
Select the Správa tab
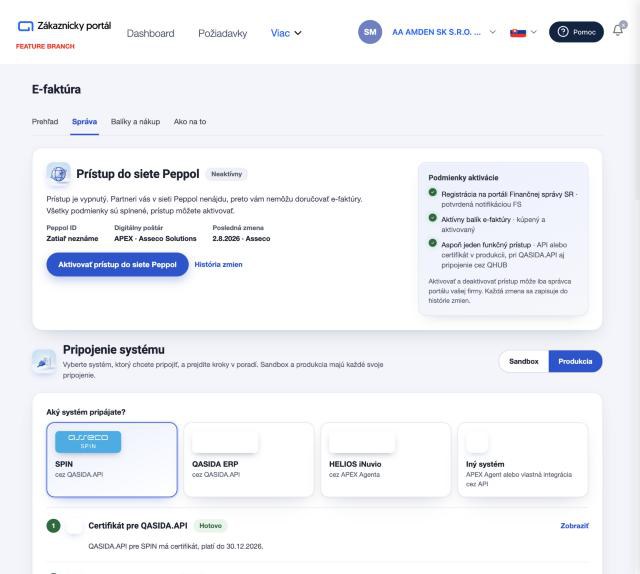pyautogui.click(x=84, y=122)
